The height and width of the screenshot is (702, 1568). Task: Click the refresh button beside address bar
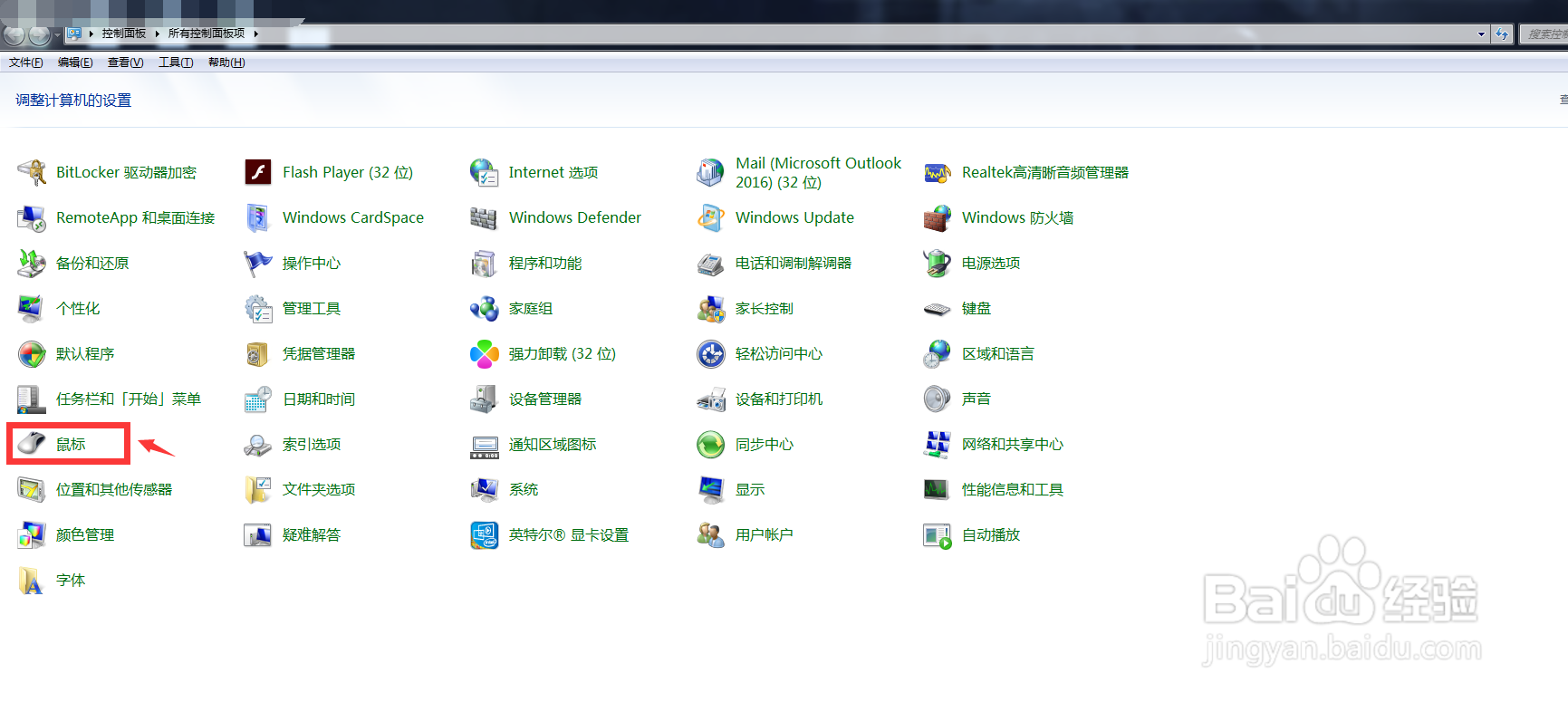coord(1502,34)
